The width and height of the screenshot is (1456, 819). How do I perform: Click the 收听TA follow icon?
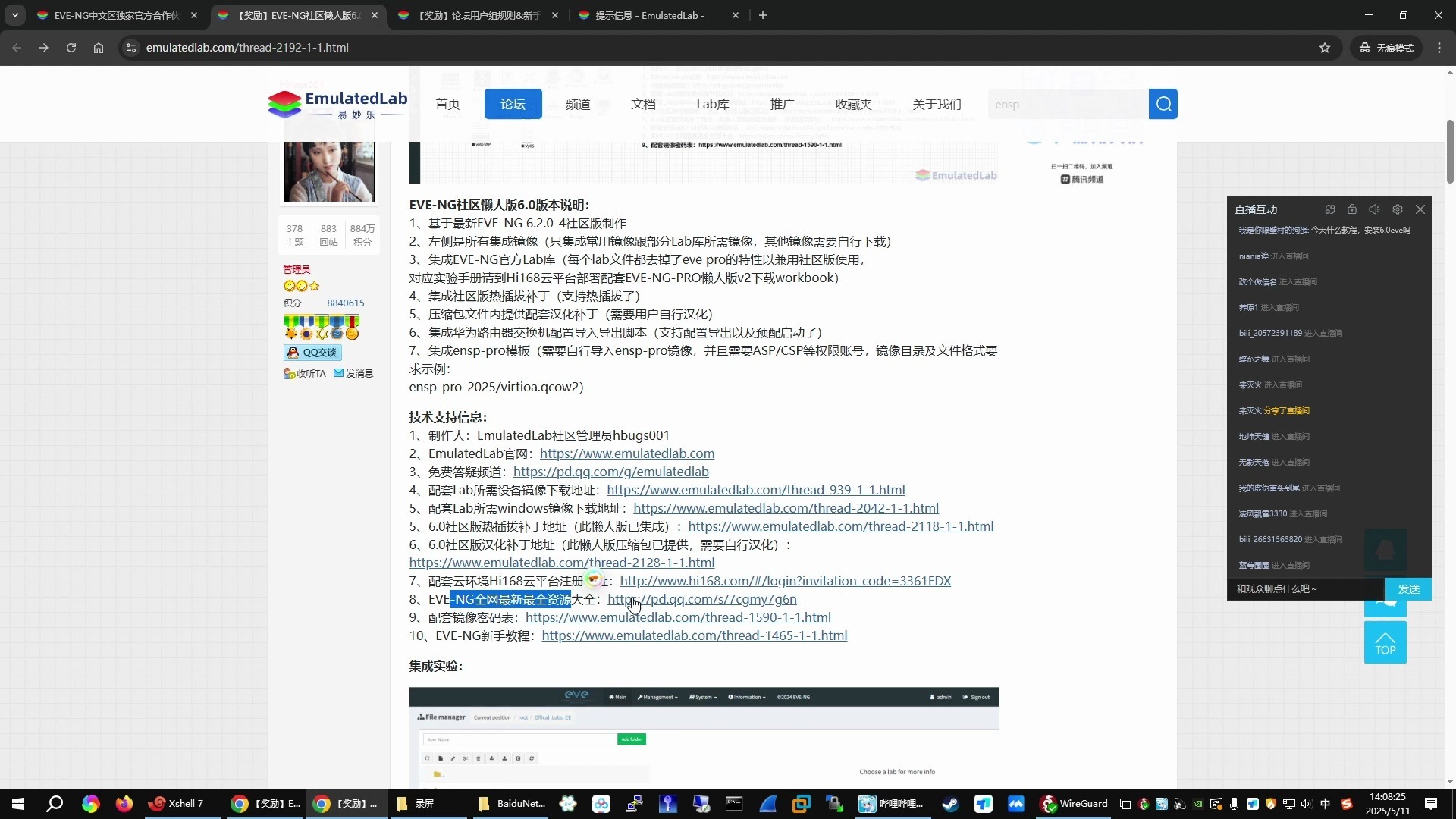(304, 373)
